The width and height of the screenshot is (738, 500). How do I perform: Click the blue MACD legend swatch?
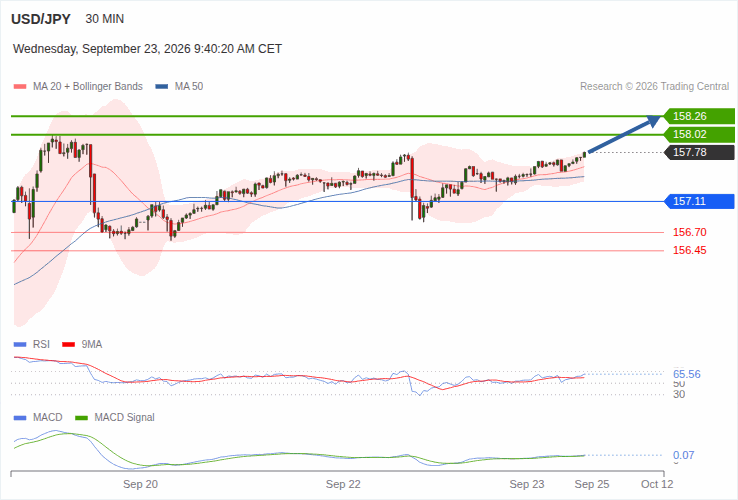pos(20,418)
